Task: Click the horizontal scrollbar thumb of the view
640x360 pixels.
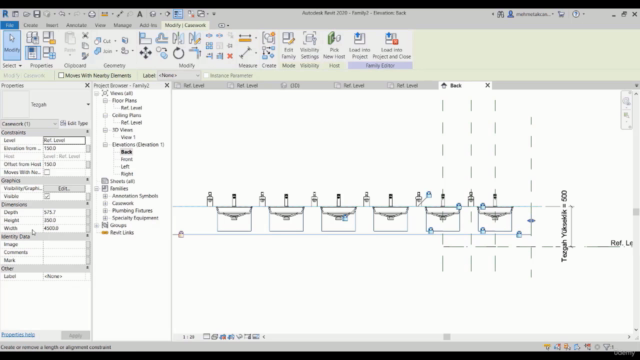Action: coord(447,337)
